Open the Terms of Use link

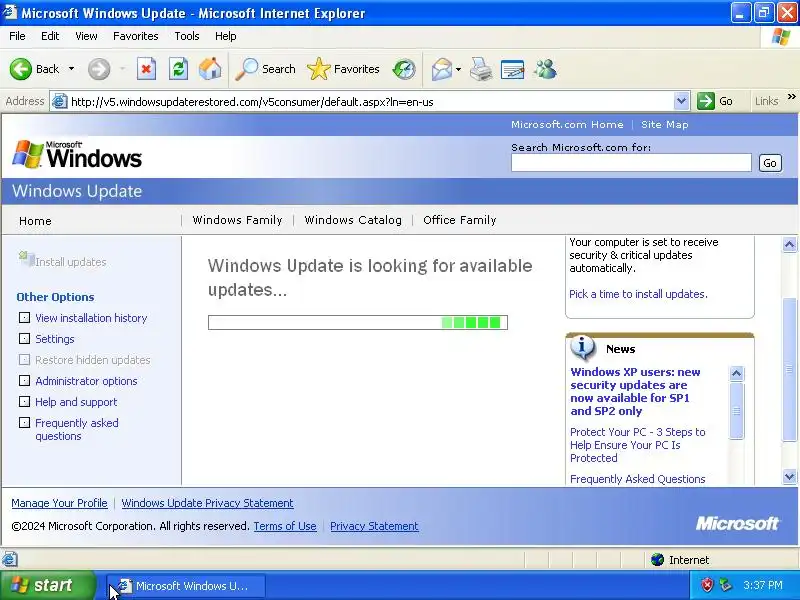(x=285, y=526)
